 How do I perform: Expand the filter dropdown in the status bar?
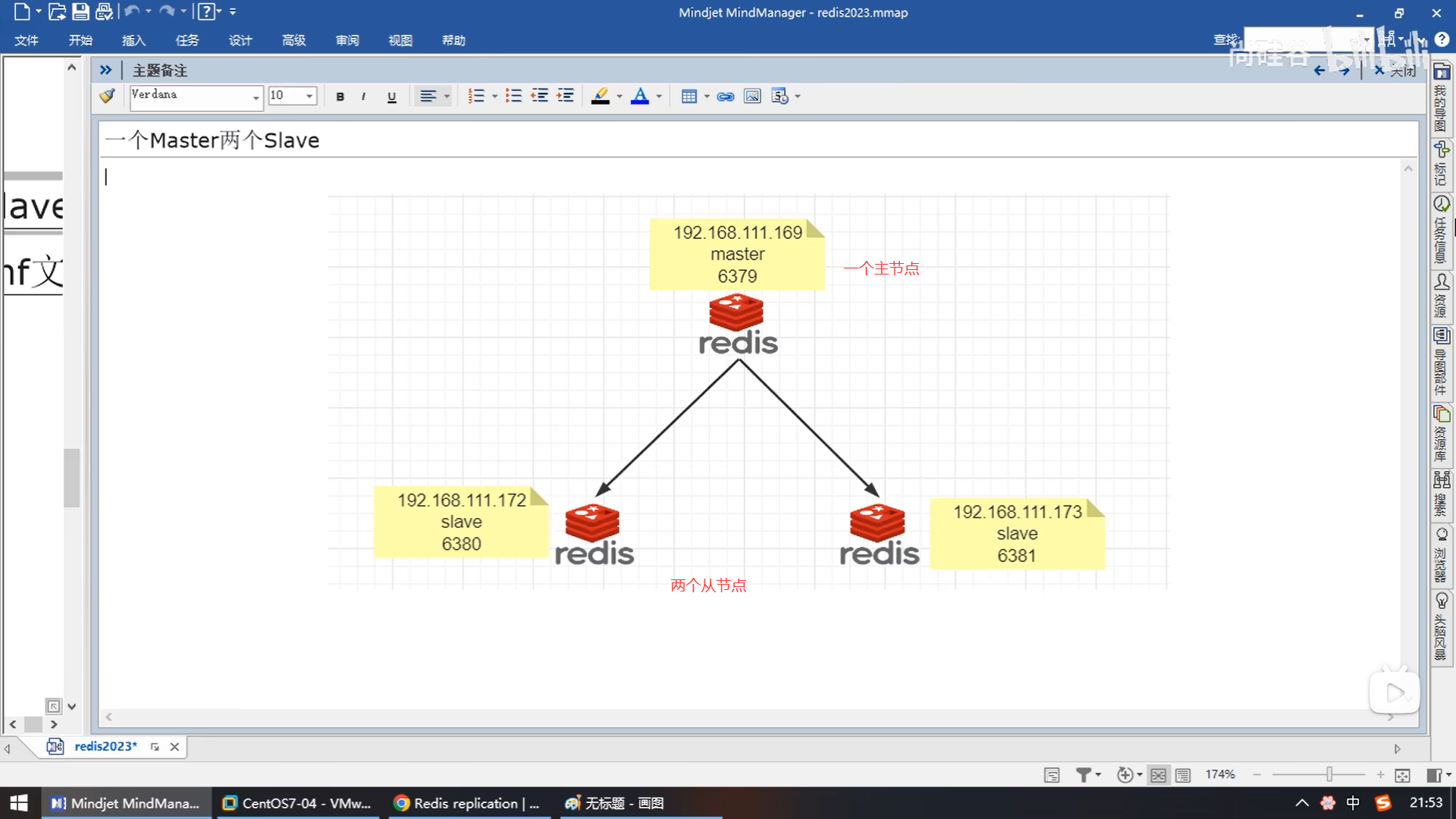[1098, 774]
